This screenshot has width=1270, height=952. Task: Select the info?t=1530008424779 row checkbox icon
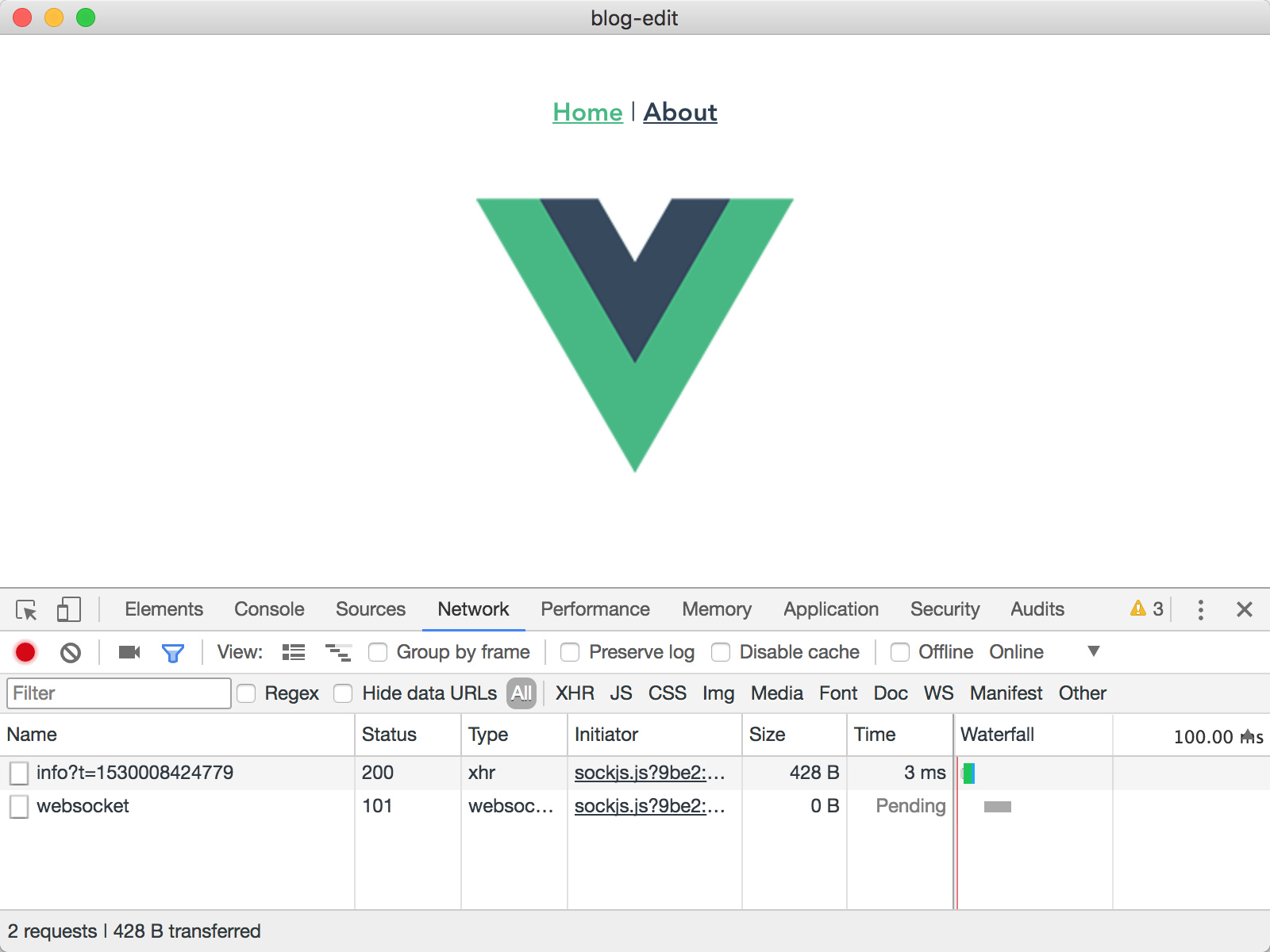19,773
